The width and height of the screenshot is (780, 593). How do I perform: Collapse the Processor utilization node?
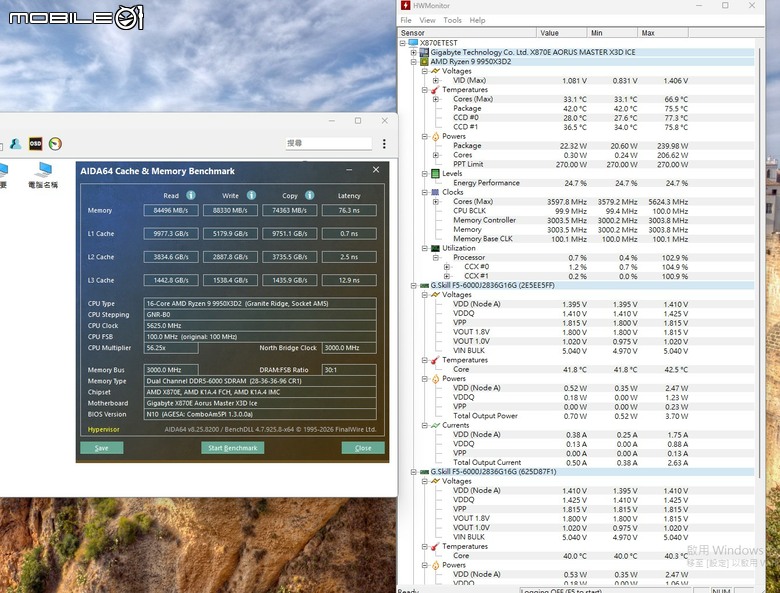coord(435,258)
